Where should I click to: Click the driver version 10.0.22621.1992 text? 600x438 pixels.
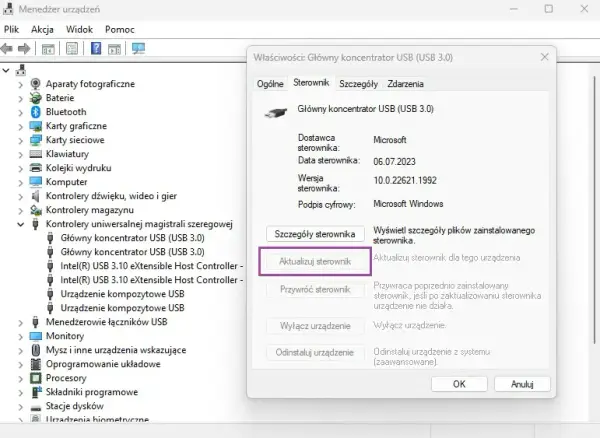[x=405, y=181]
